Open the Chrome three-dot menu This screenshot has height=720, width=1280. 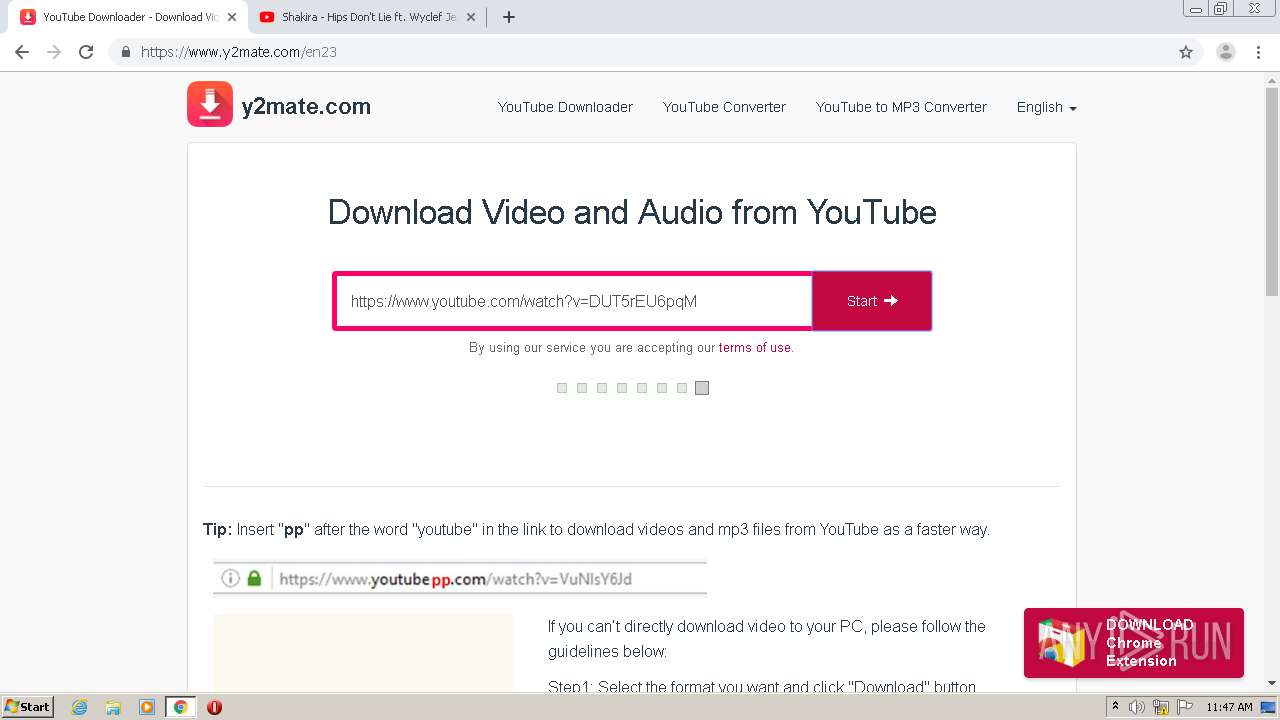(x=1259, y=52)
